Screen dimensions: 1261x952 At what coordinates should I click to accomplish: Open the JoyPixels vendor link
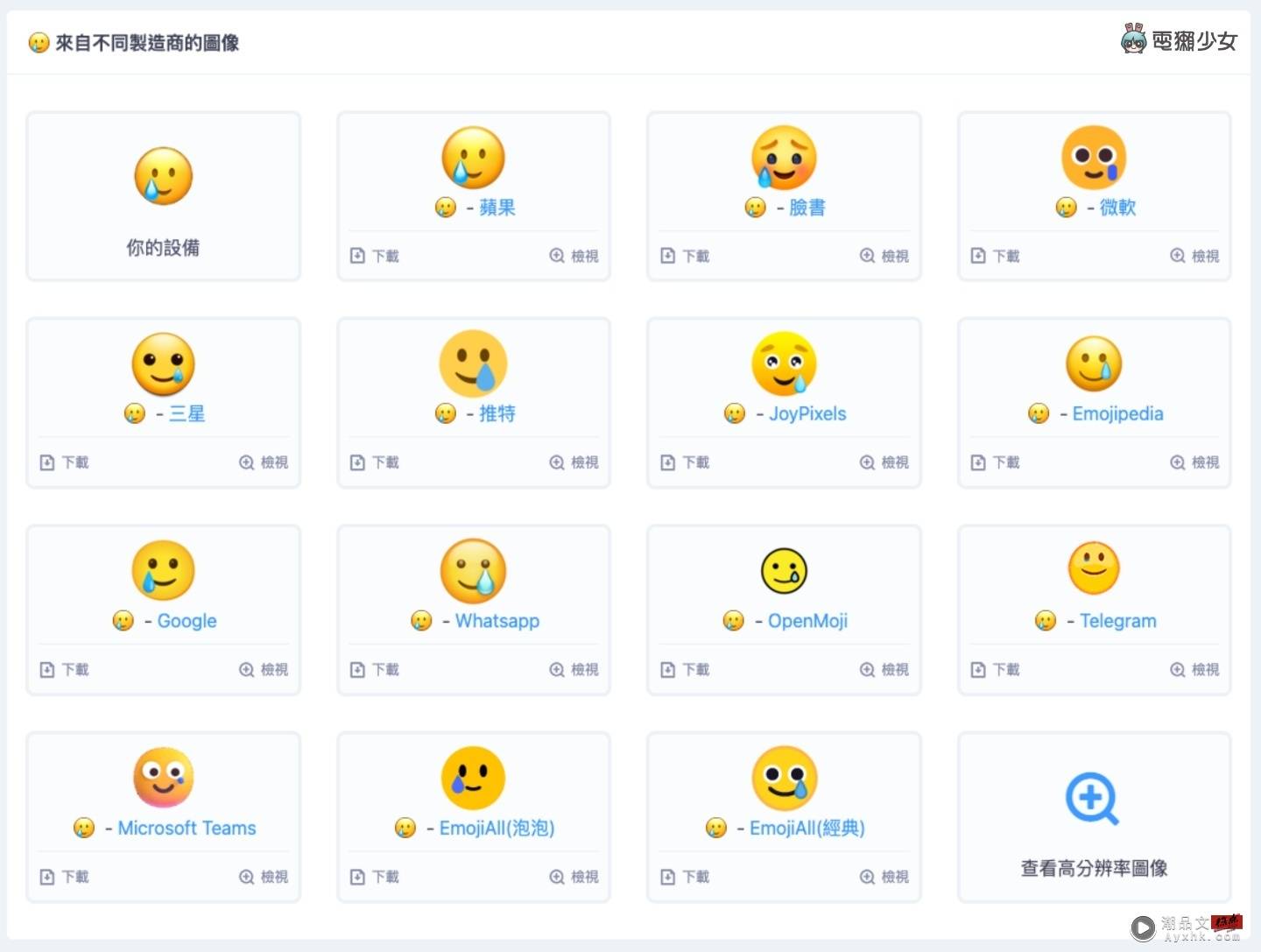point(807,413)
